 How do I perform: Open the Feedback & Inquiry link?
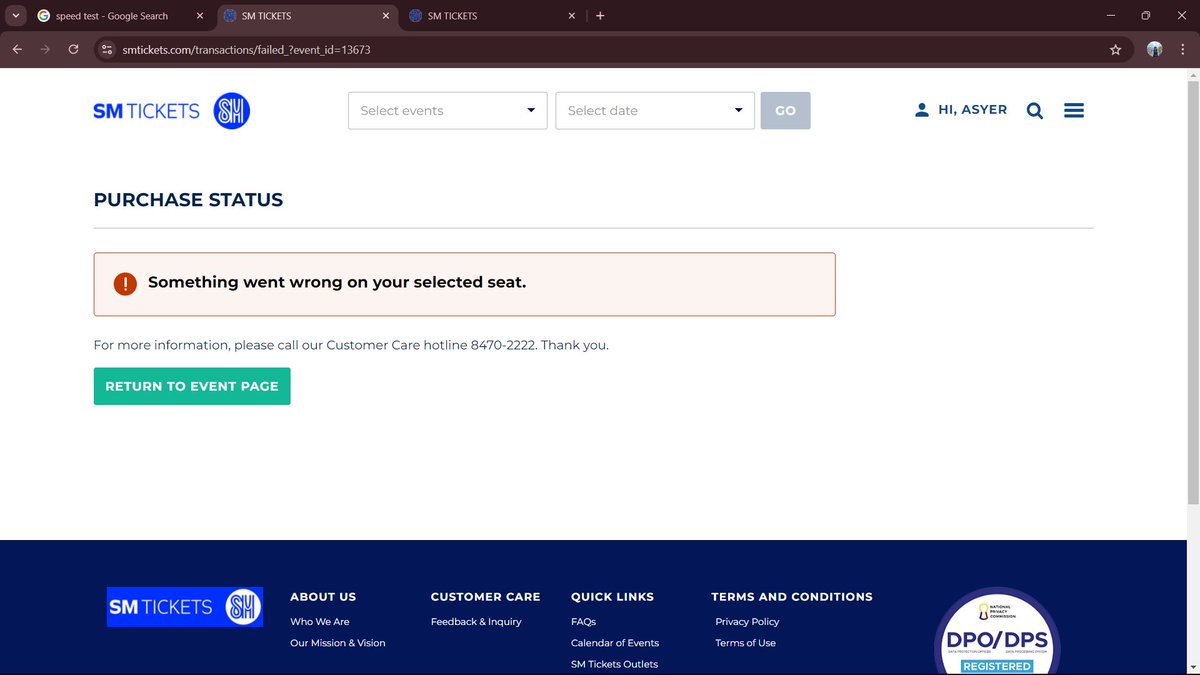pyautogui.click(x=476, y=622)
